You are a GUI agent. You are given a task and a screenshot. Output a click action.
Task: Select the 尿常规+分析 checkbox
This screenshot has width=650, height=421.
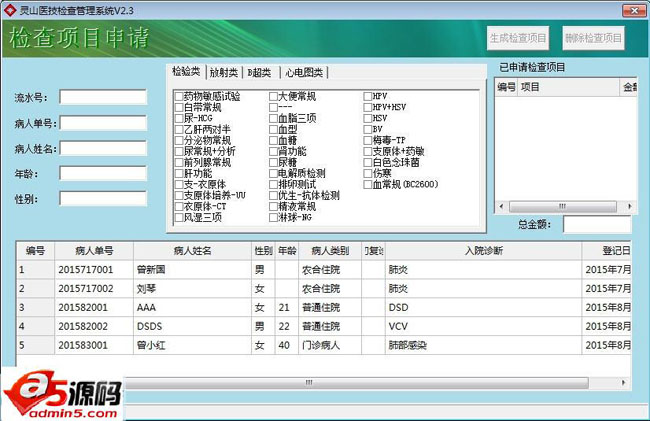179,151
